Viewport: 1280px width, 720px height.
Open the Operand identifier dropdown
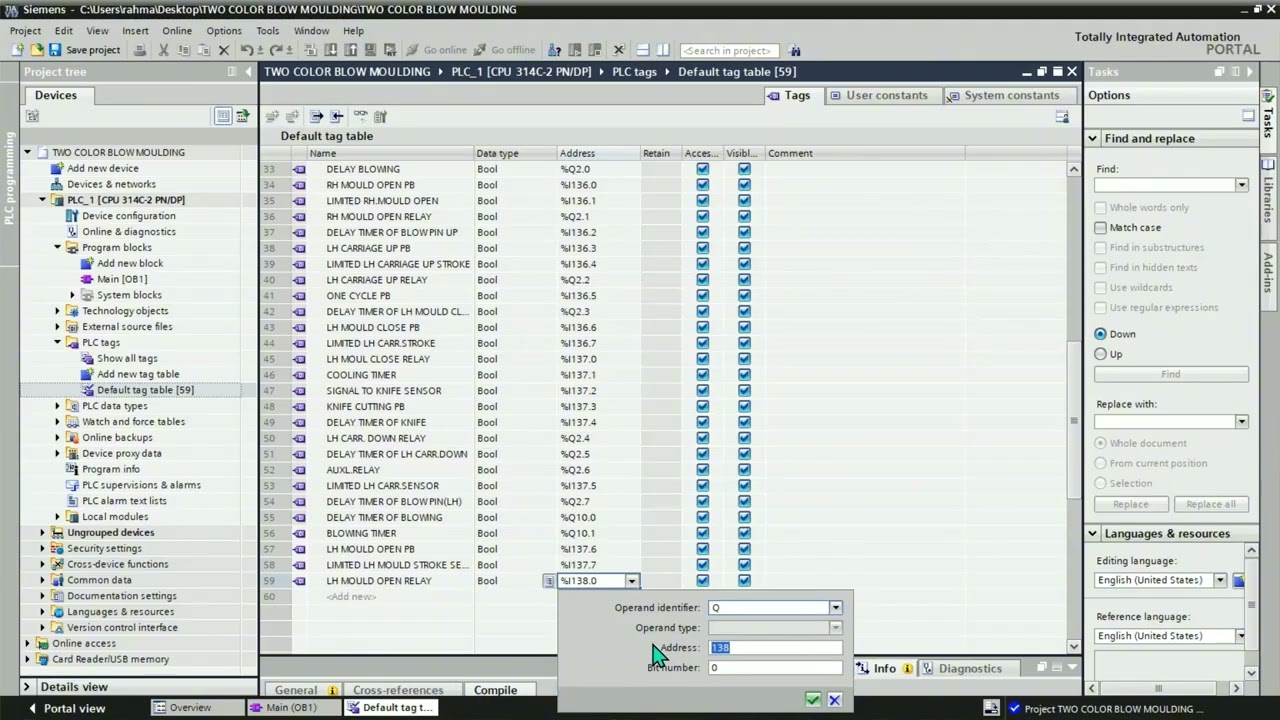(835, 608)
